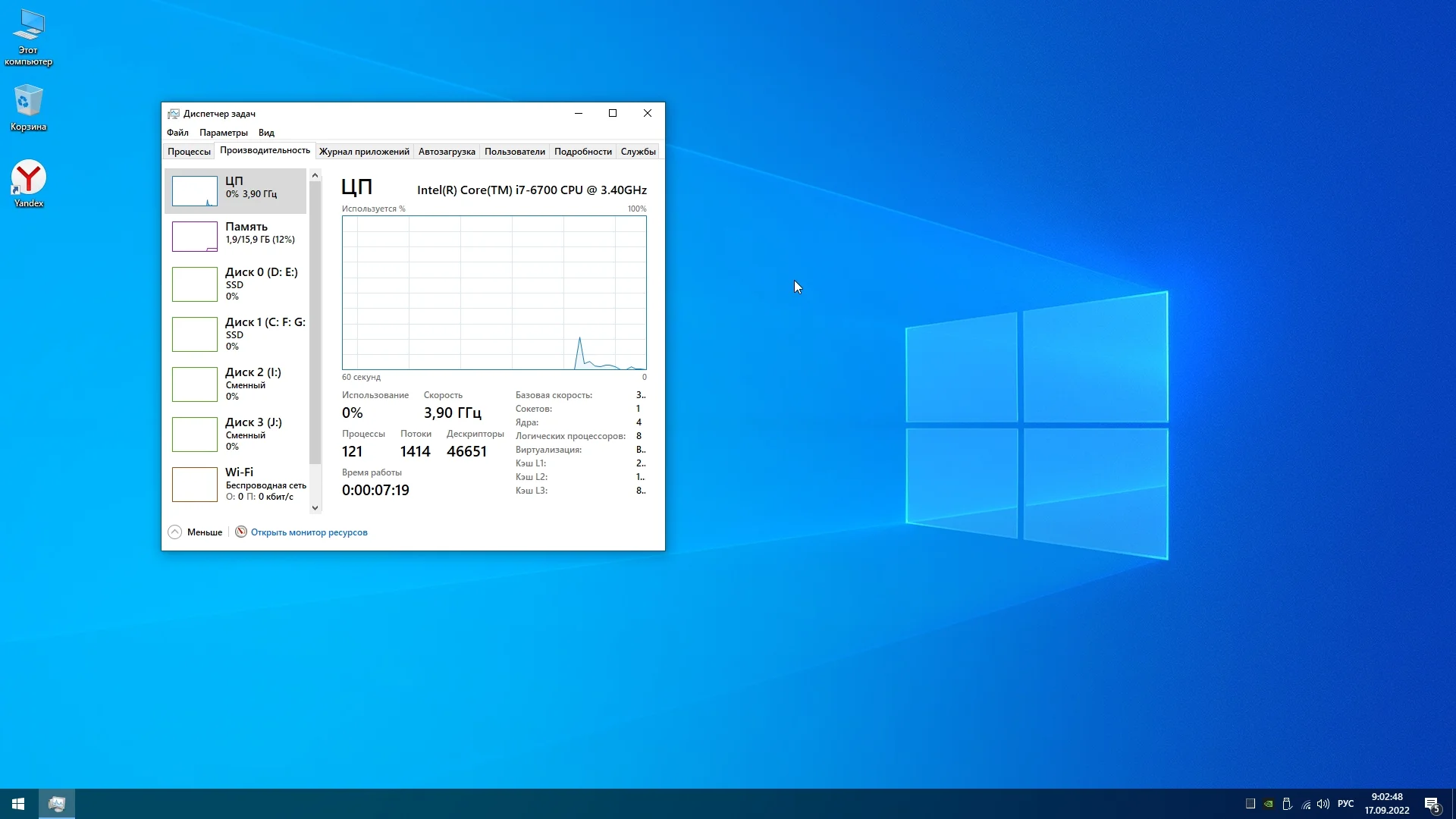Click the РУС language indicator
The image size is (1456, 819).
coord(1345,804)
